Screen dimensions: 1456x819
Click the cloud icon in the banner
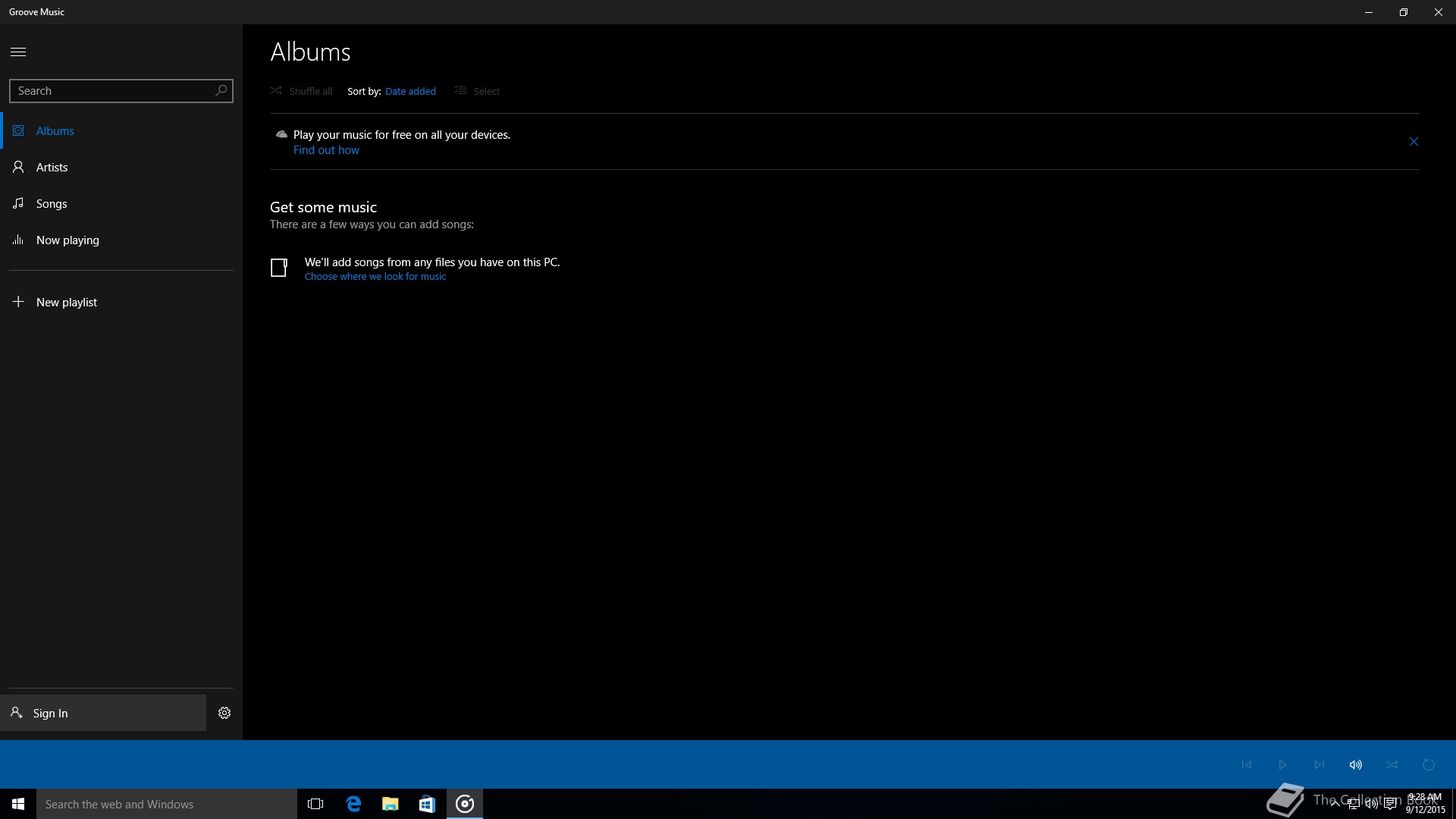pos(281,134)
